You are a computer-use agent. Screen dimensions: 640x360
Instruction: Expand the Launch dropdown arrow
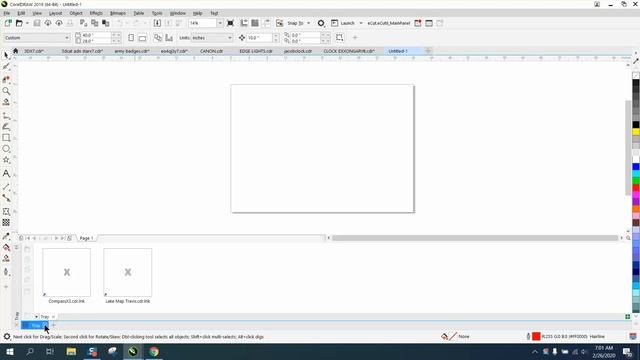tap(361, 23)
